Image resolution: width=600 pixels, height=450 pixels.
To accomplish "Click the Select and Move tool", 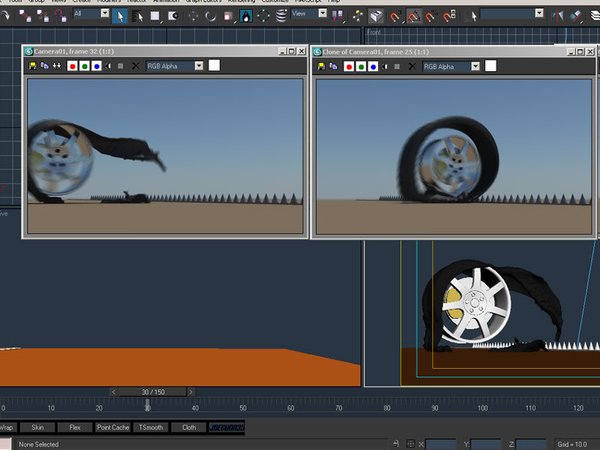I will pyautogui.click(x=191, y=16).
